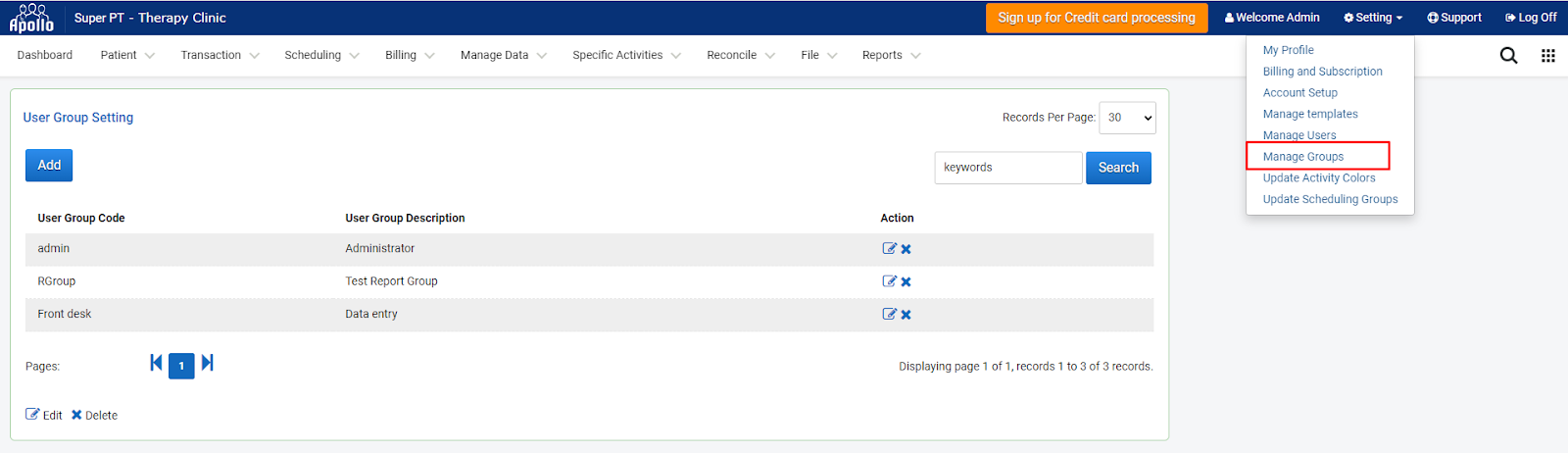The height and width of the screenshot is (453, 1568).
Task: Delete the admin user group
Action: click(x=906, y=249)
